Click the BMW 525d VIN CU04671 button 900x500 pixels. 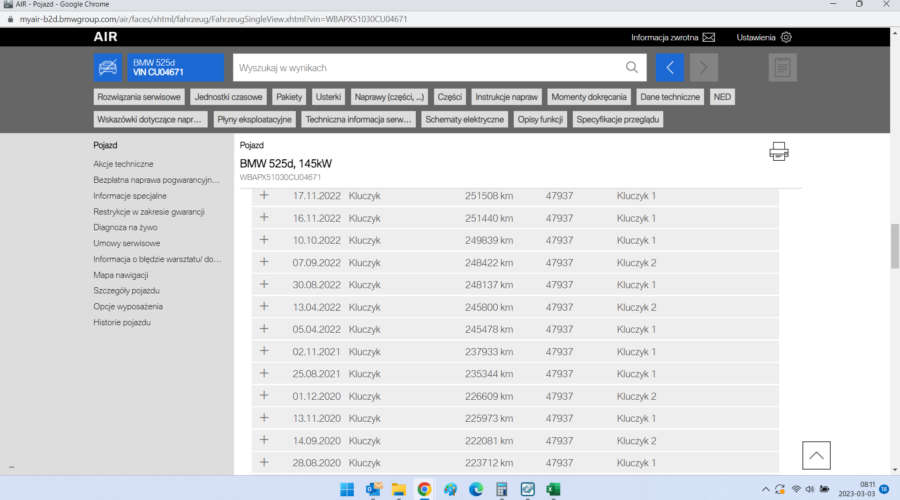176,68
